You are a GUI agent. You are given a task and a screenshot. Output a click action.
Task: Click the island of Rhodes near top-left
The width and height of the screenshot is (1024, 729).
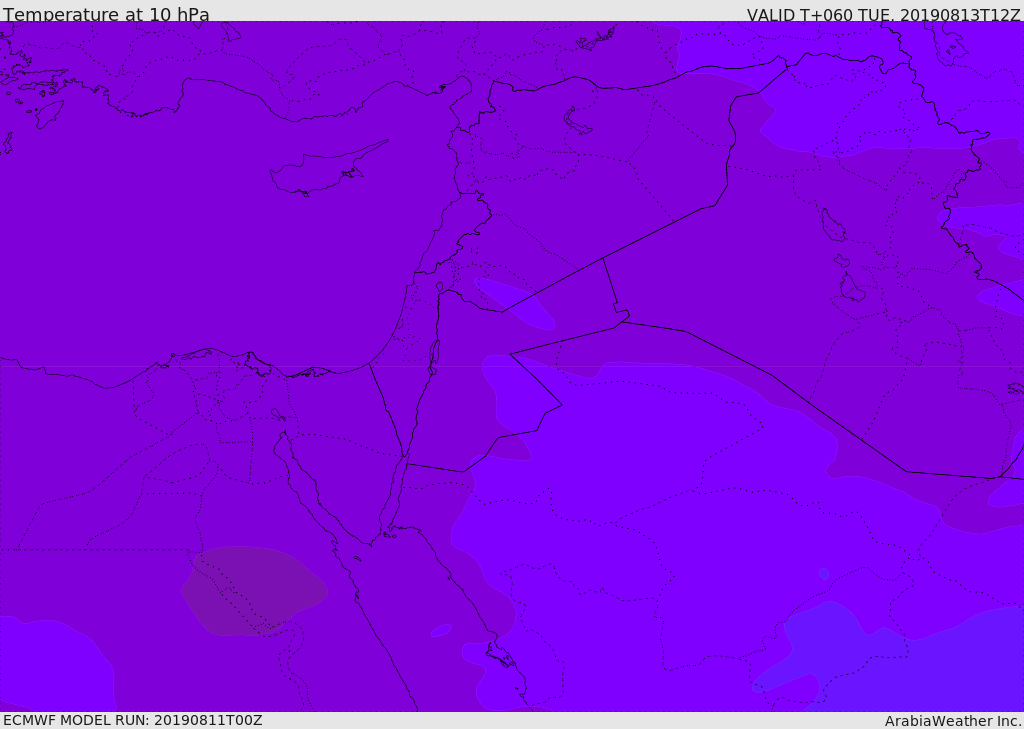pyautogui.click(x=48, y=113)
